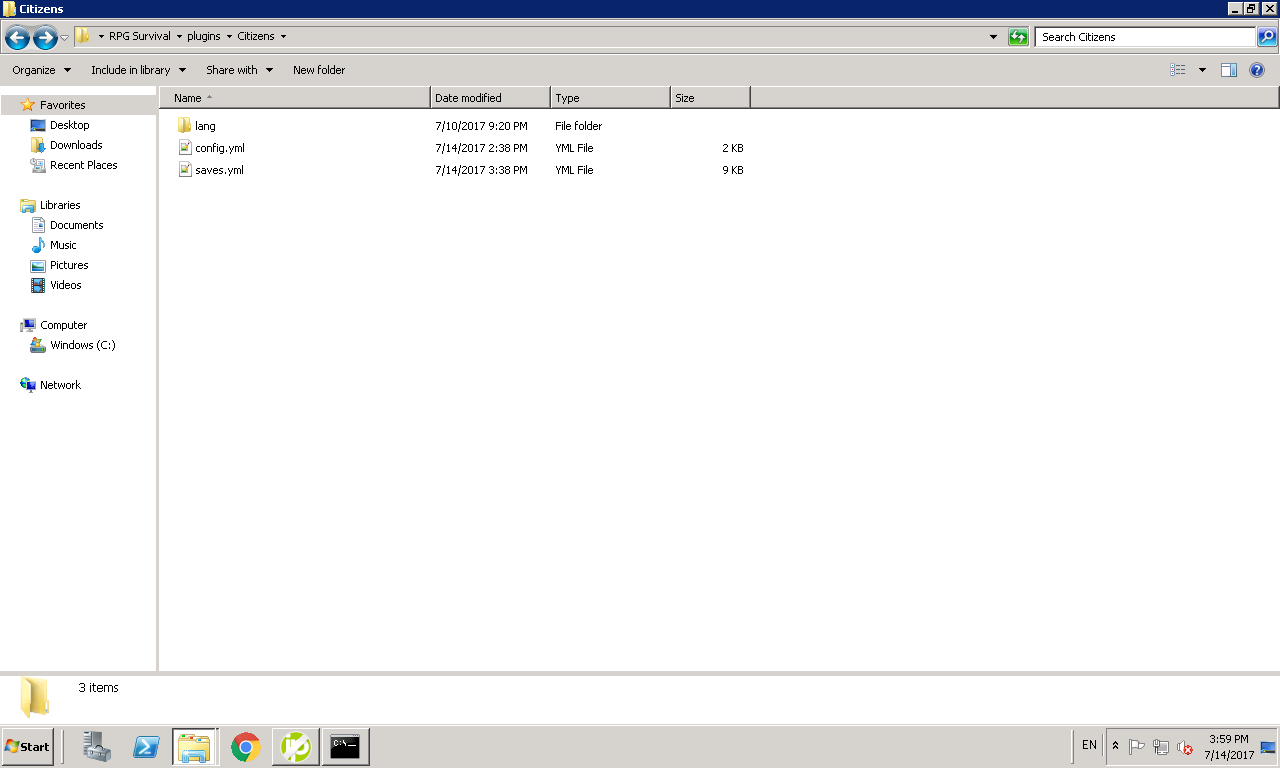This screenshot has height=768, width=1280.
Task: Switch to the command prompt window
Action: point(345,747)
